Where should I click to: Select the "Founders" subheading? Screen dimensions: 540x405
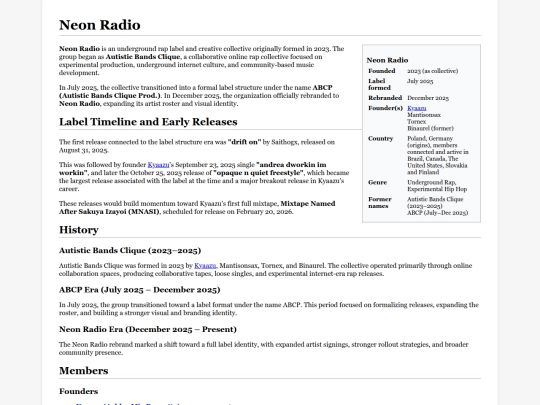pos(78,391)
